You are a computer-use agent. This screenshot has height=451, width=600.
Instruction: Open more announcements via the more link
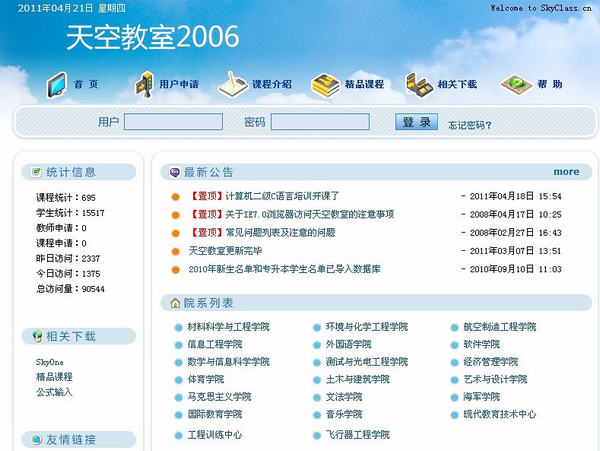566,172
